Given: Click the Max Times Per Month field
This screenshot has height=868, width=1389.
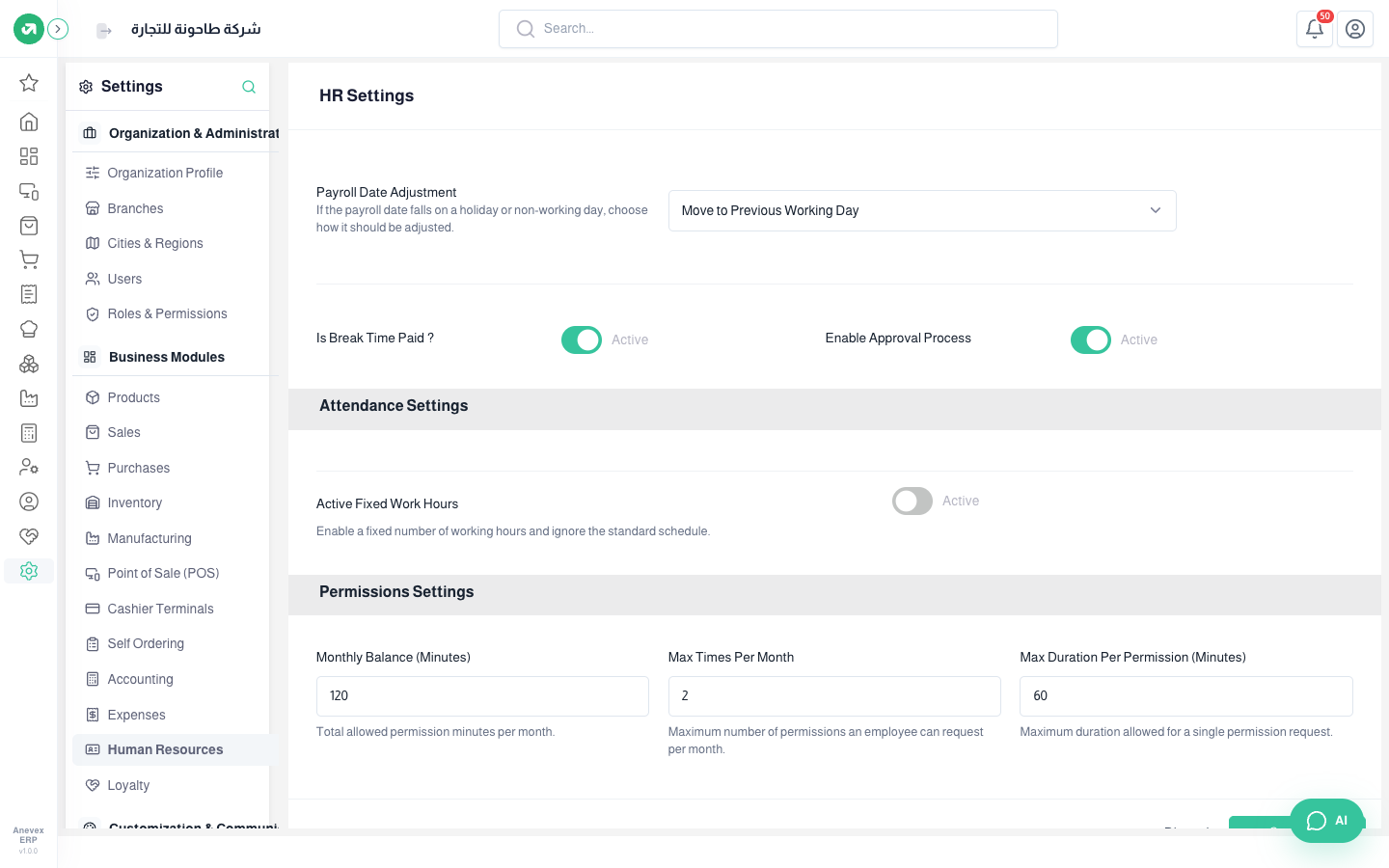Looking at the screenshot, I should pos(834,696).
